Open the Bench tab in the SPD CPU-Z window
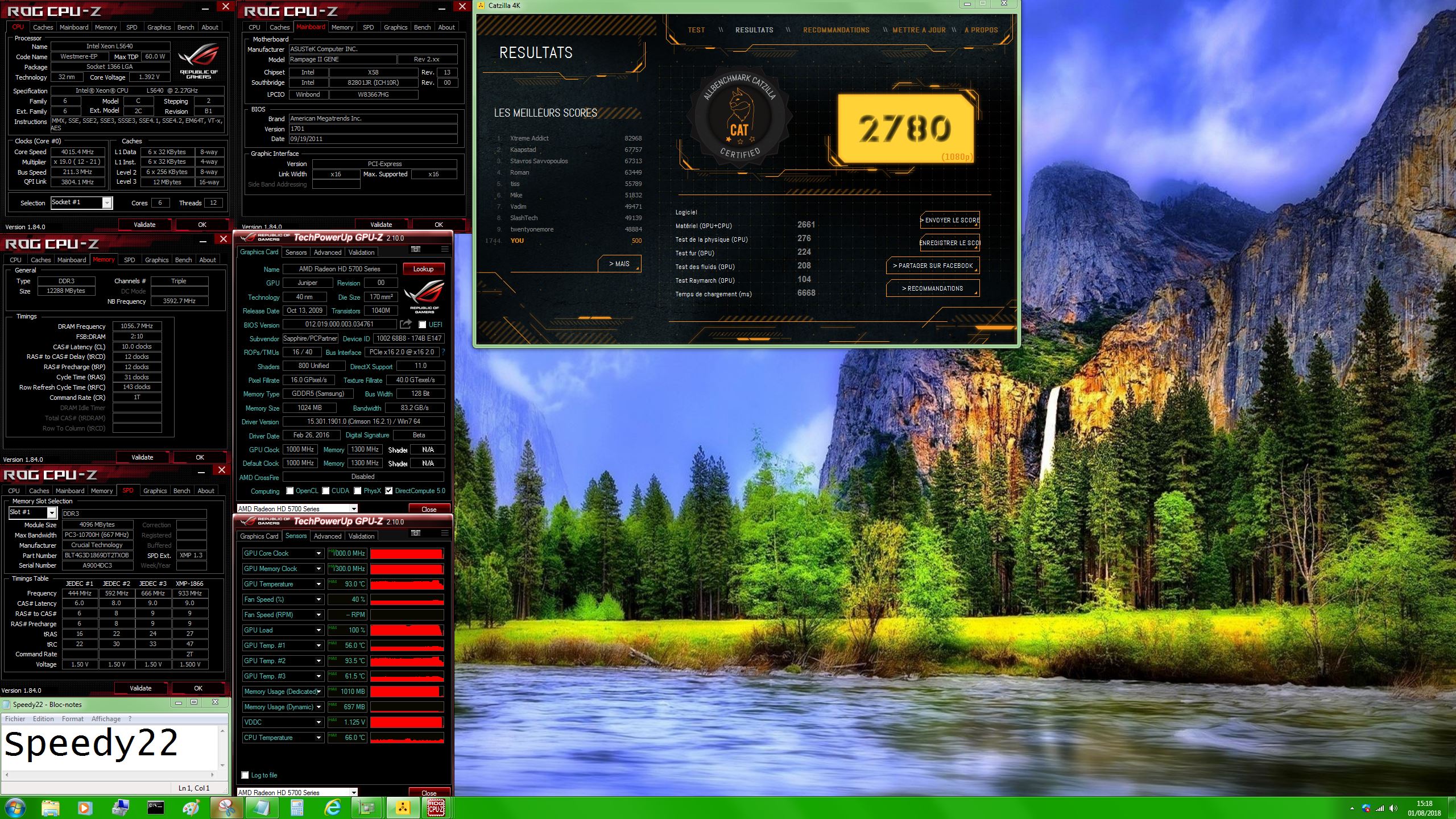This screenshot has width=1456, height=819. (x=181, y=491)
